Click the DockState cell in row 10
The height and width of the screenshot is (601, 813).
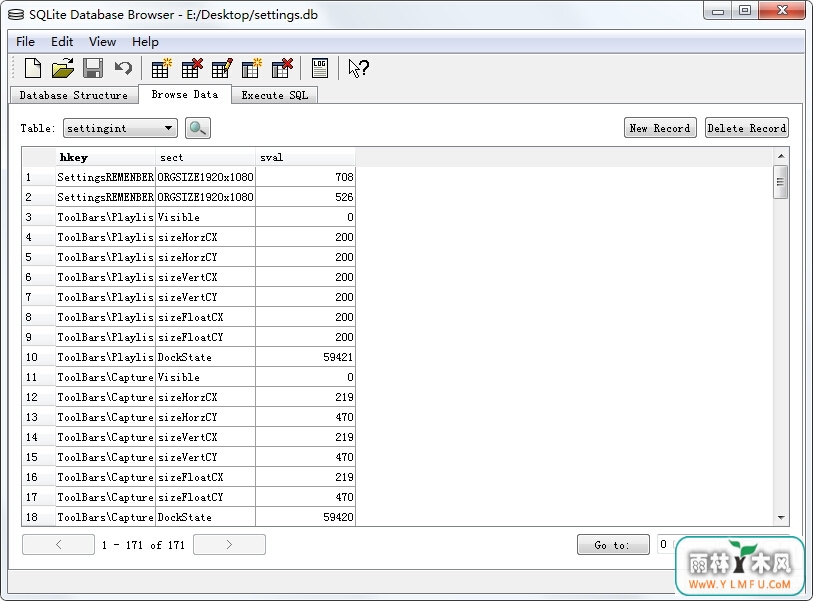click(x=205, y=357)
